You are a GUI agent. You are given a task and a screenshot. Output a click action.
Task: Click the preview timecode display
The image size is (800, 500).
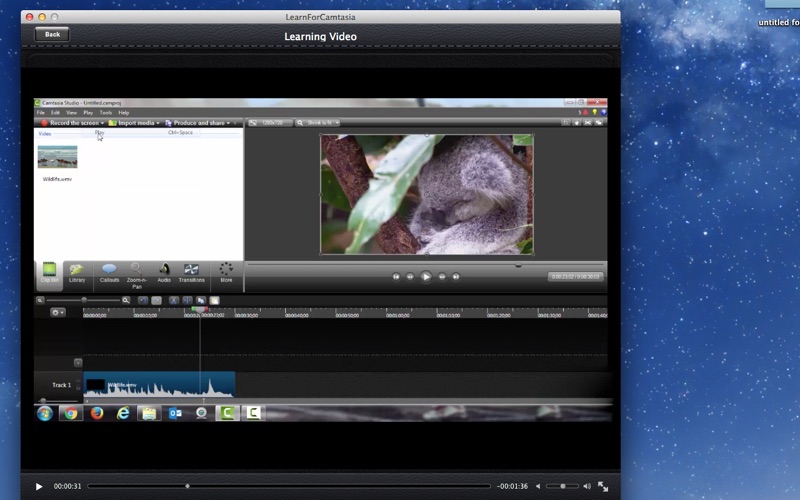click(576, 277)
